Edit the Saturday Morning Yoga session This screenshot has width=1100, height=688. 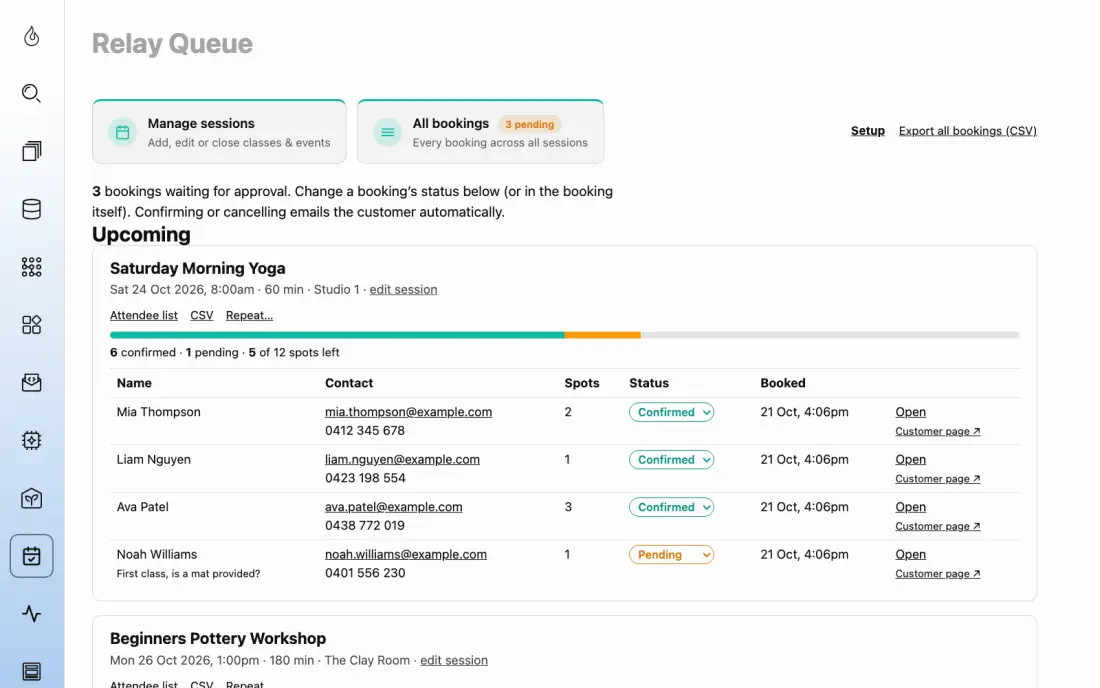click(x=403, y=289)
